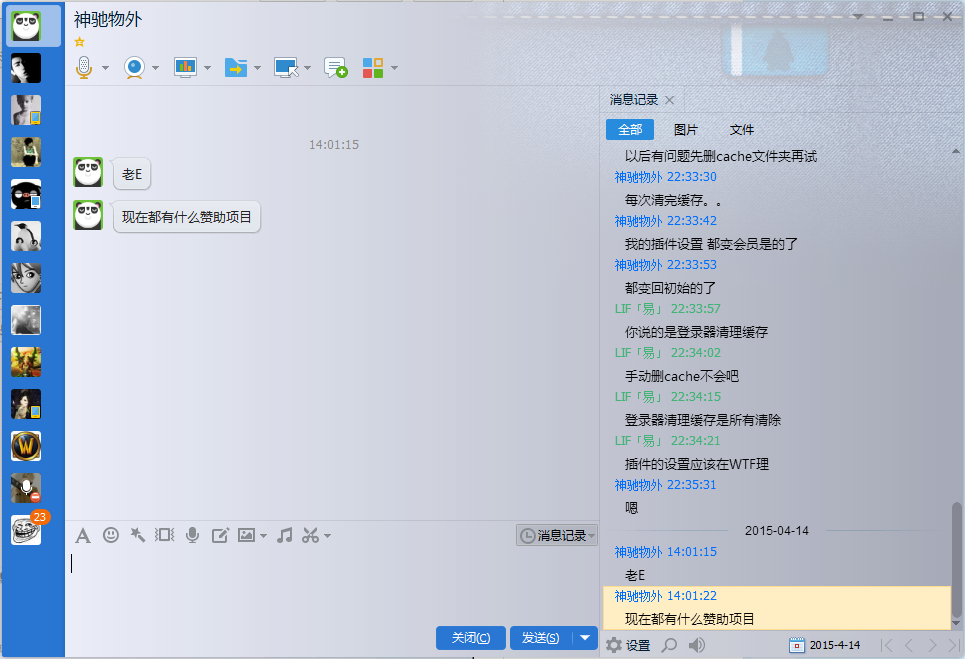This screenshot has width=965, height=659.
Task: Click the contact name 神驰物外 in header
Action: click(x=108, y=19)
